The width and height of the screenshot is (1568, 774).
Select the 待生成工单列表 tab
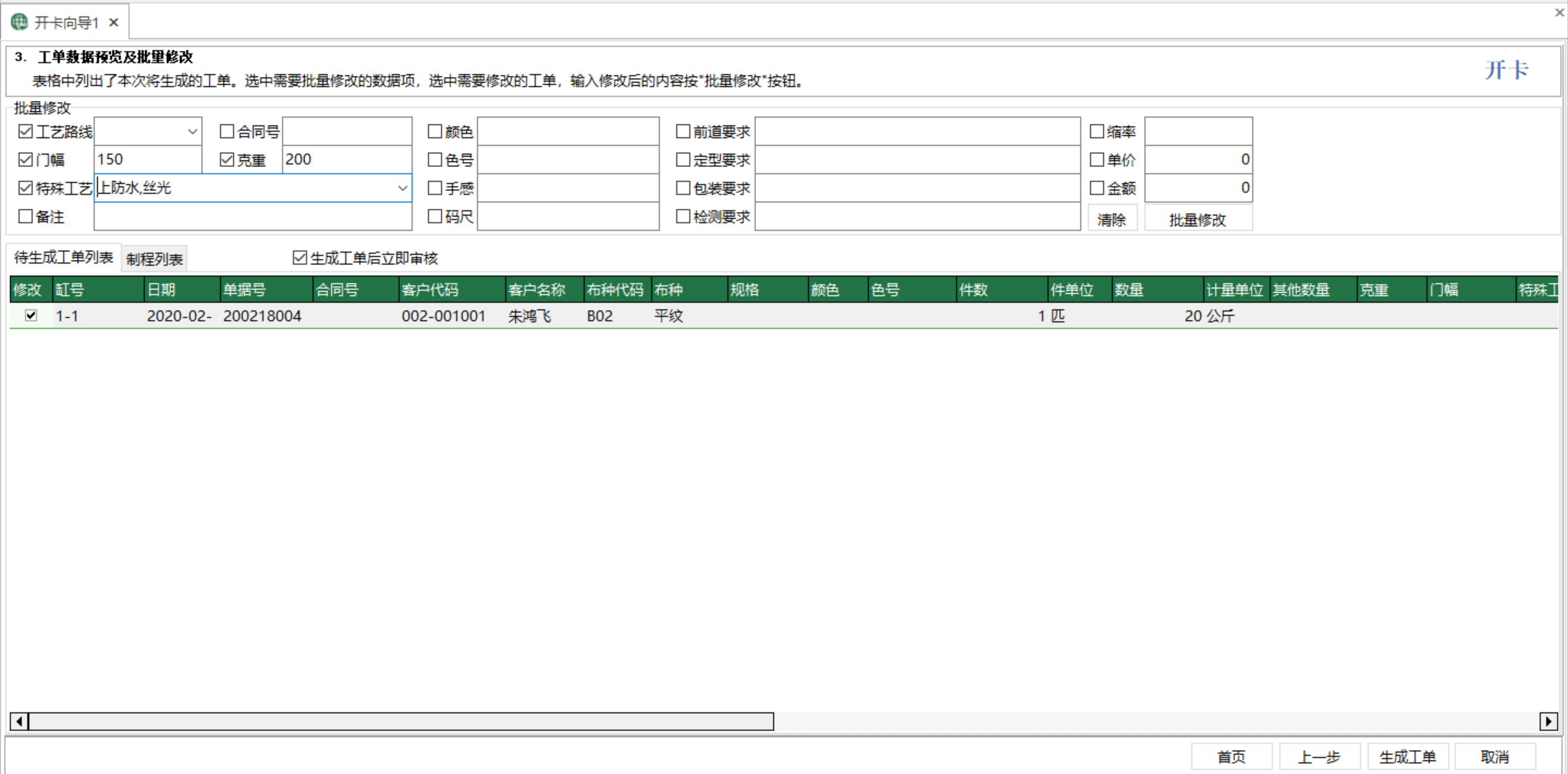coord(64,258)
